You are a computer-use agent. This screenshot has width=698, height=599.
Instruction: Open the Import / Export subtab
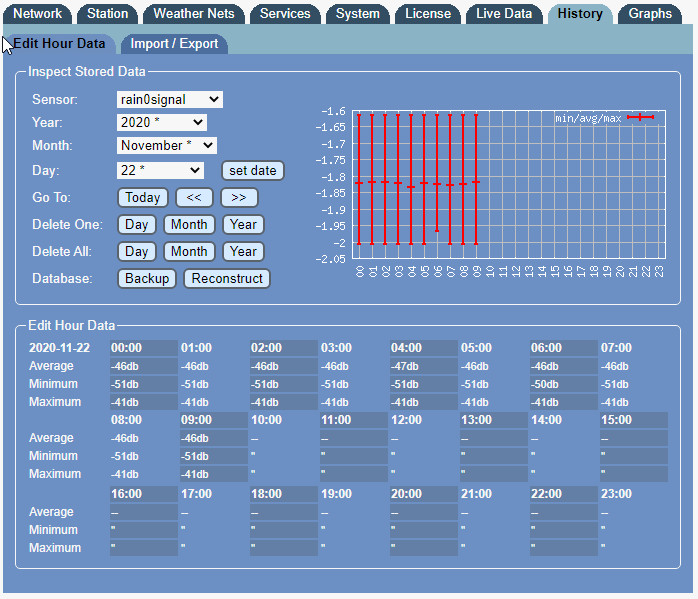[174, 44]
